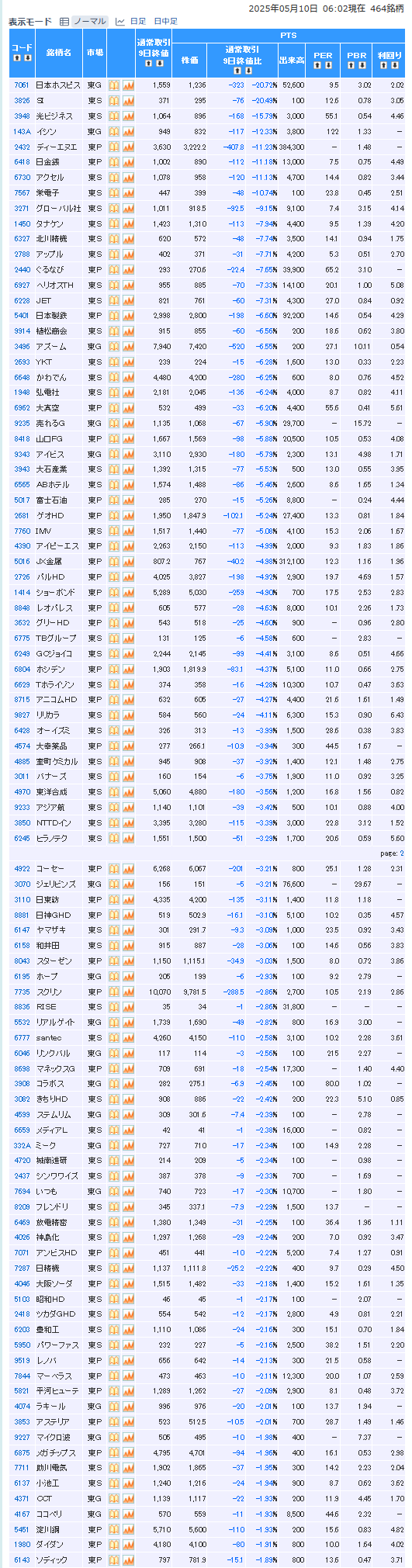
Task: Show the chart icon for NTTDイン
Action: coord(128,822)
